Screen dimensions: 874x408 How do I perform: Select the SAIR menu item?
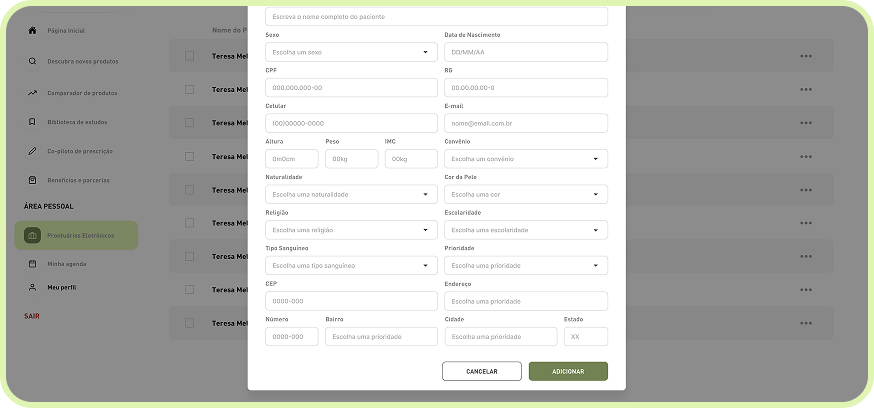click(x=32, y=316)
